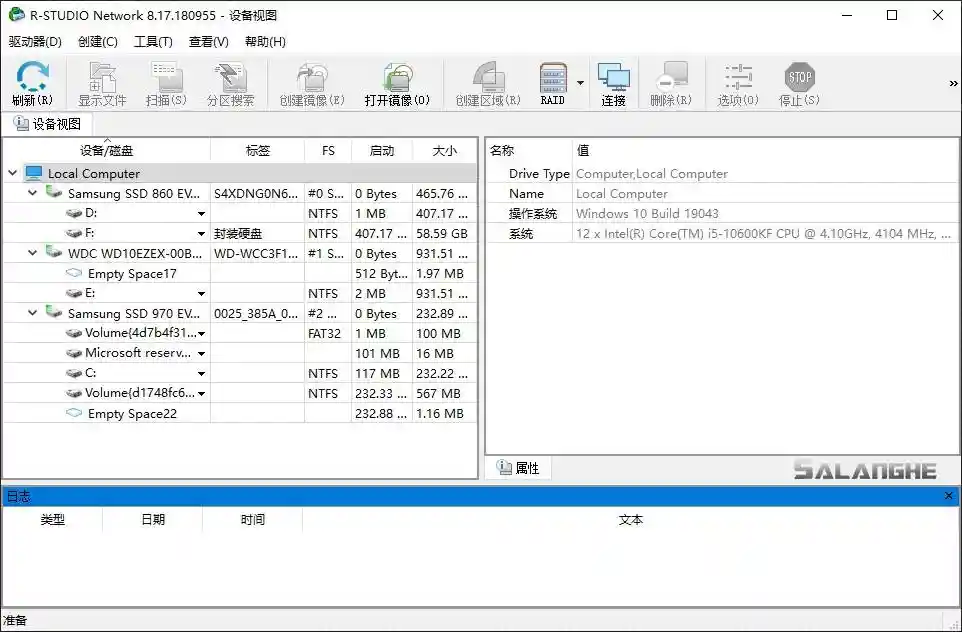Click the 删除 (Delete) toolbar icon
The width and height of the screenshot is (962, 632).
(x=671, y=82)
